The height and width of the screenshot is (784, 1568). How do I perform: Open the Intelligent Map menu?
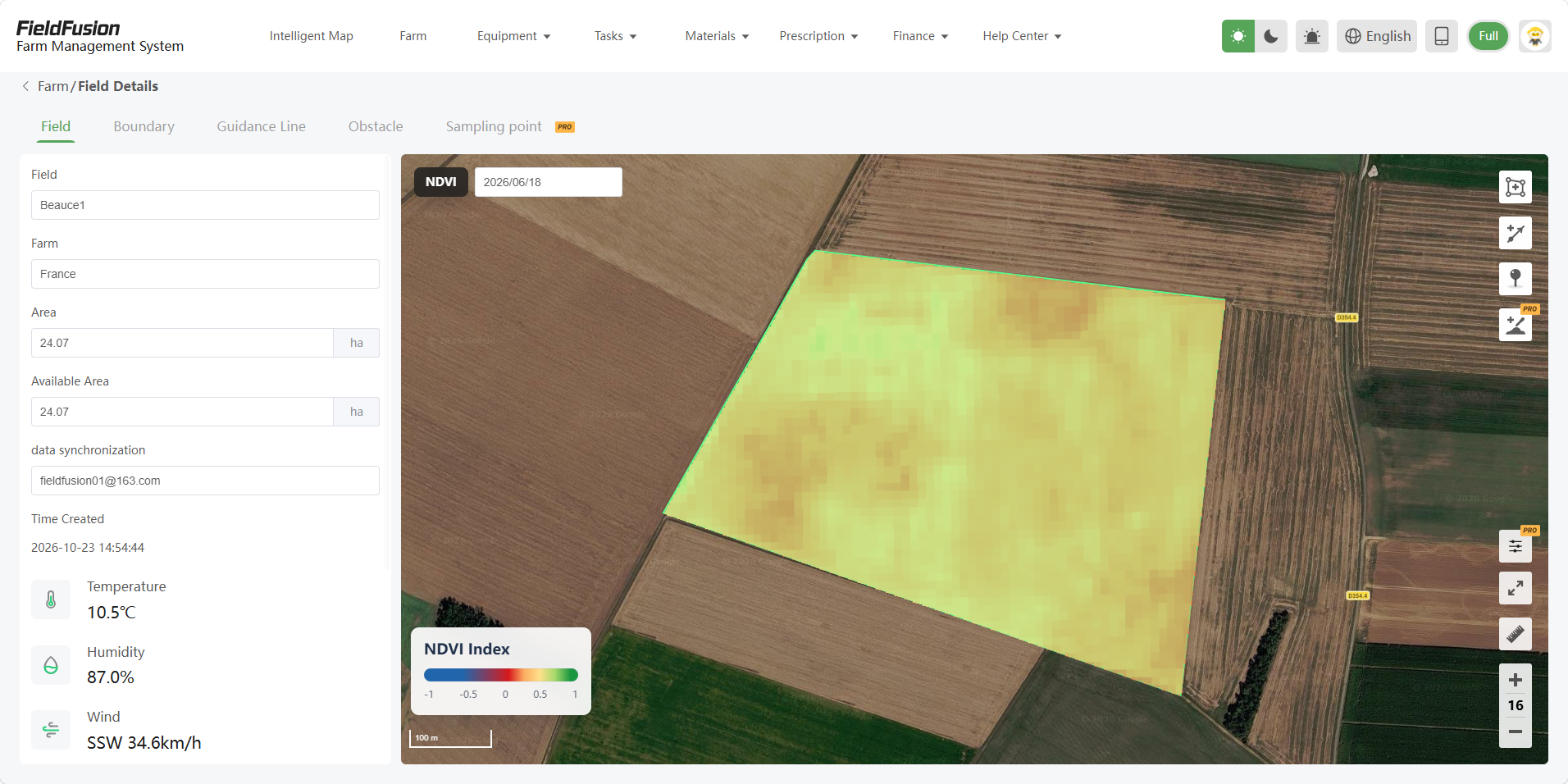coord(312,36)
